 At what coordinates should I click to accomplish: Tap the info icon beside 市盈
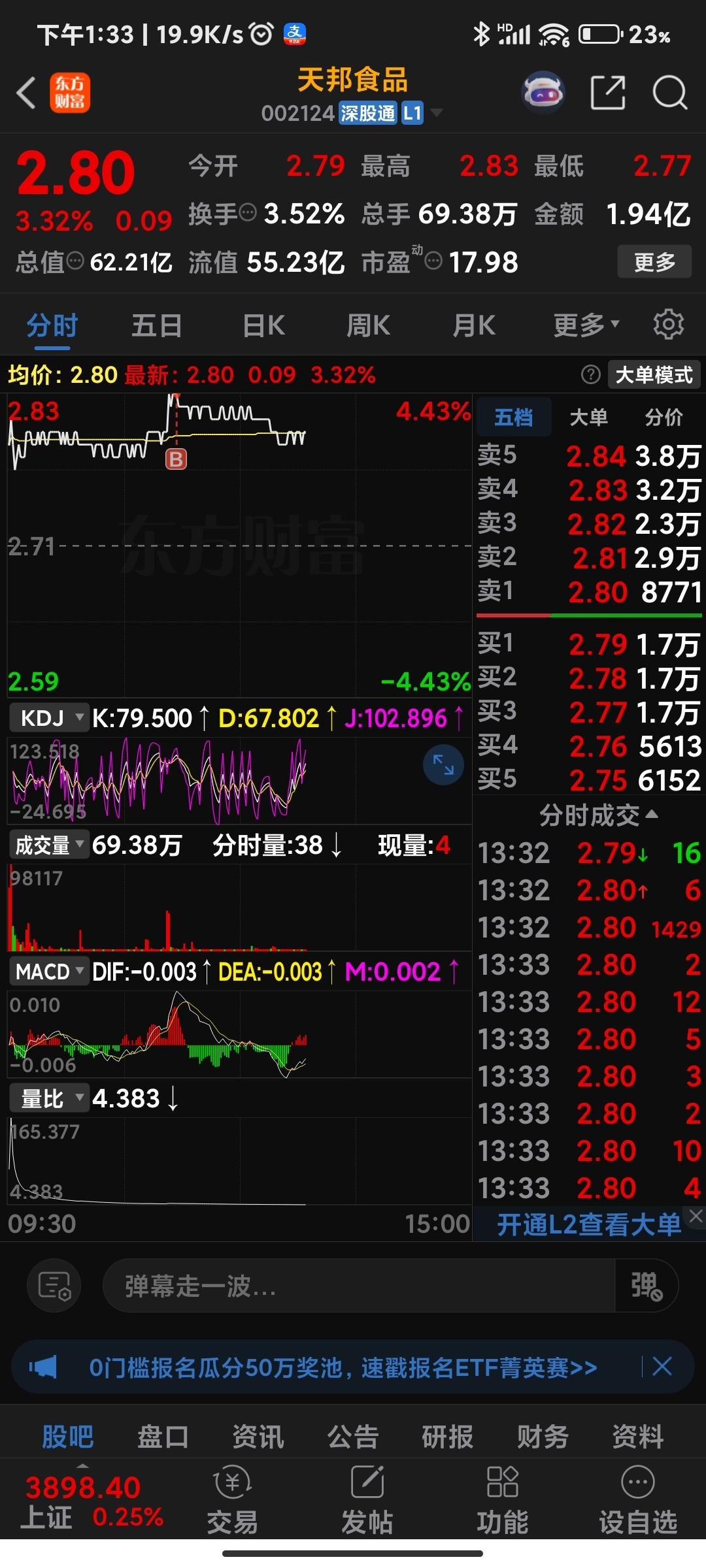pos(433,261)
